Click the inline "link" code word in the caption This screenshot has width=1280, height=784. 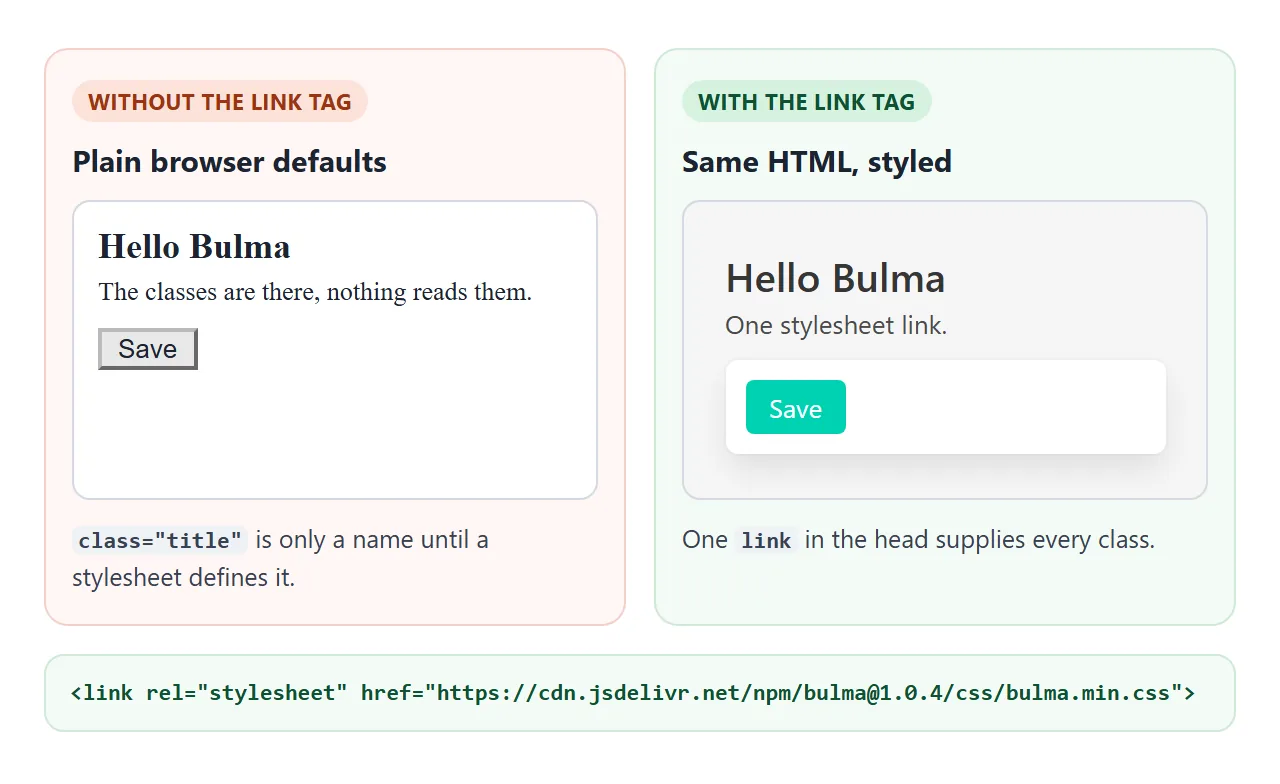(767, 541)
